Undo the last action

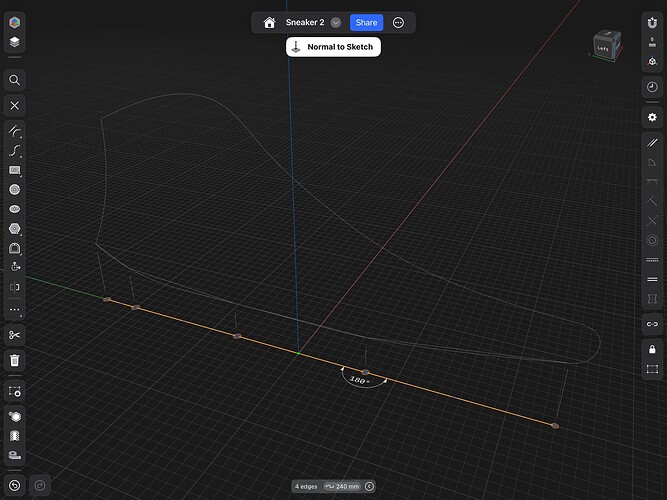pyautogui.click(x=14, y=486)
